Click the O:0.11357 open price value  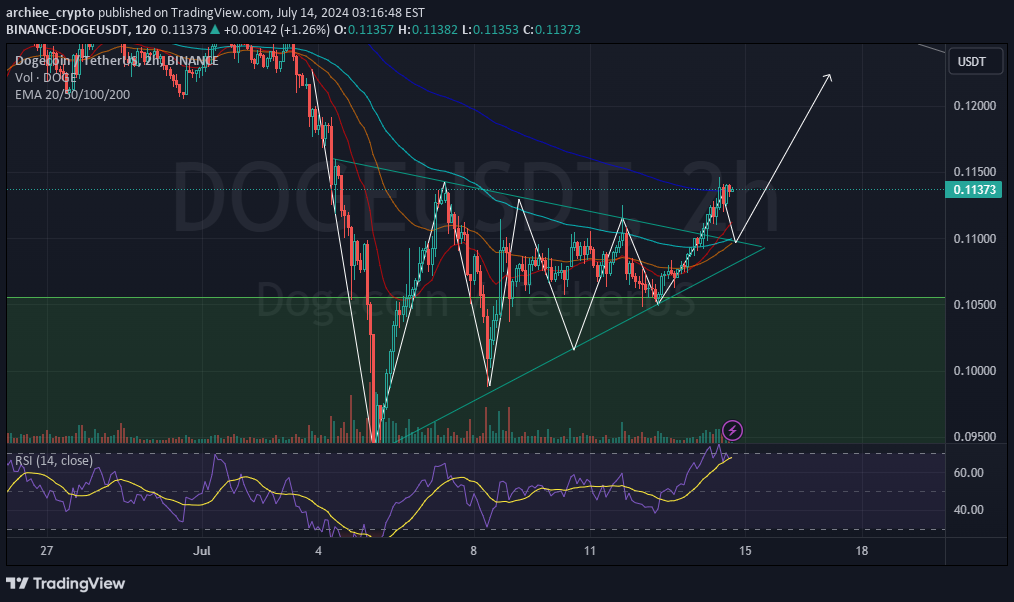tap(364, 30)
